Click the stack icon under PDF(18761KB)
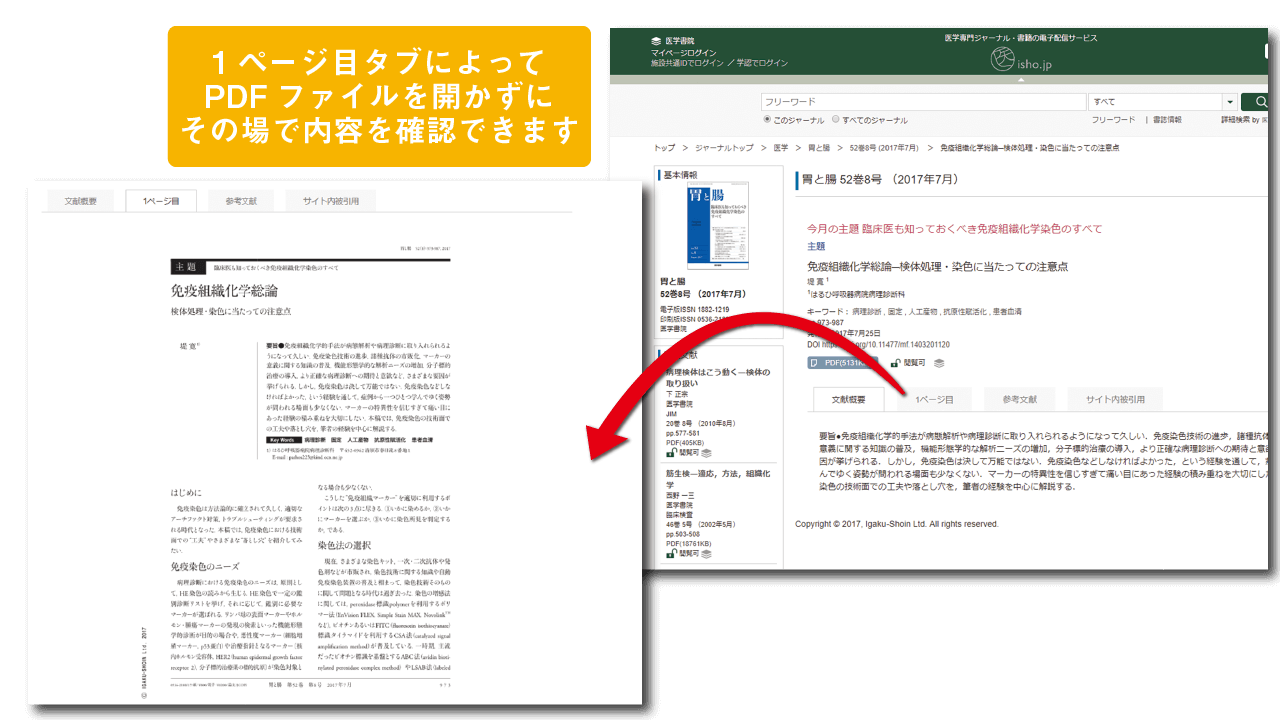The height and width of the screenshot is (720, 1280). click(707, 552)
